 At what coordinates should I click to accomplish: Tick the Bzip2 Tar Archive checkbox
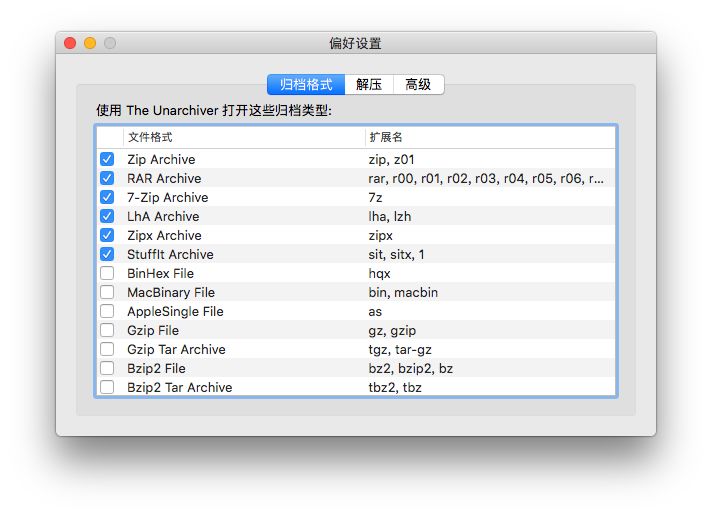107,387
